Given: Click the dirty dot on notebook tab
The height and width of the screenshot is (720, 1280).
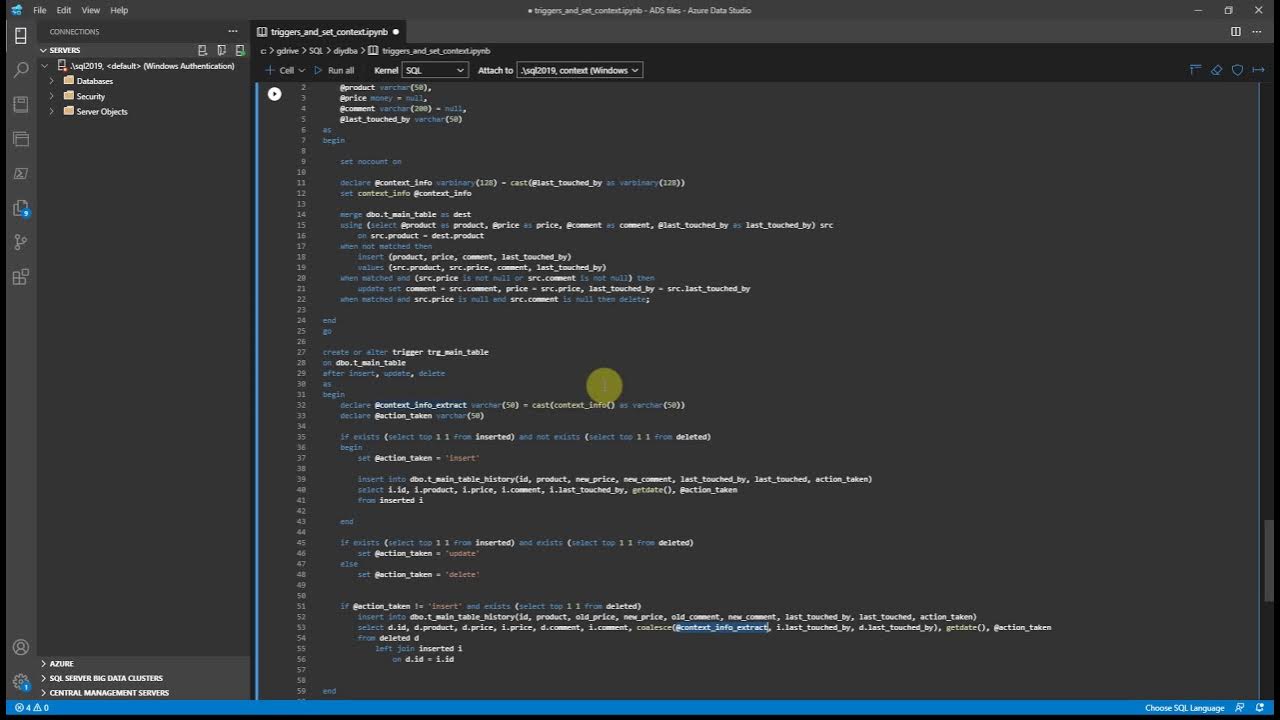Looking at the screenshot, I should coord(396,32).
